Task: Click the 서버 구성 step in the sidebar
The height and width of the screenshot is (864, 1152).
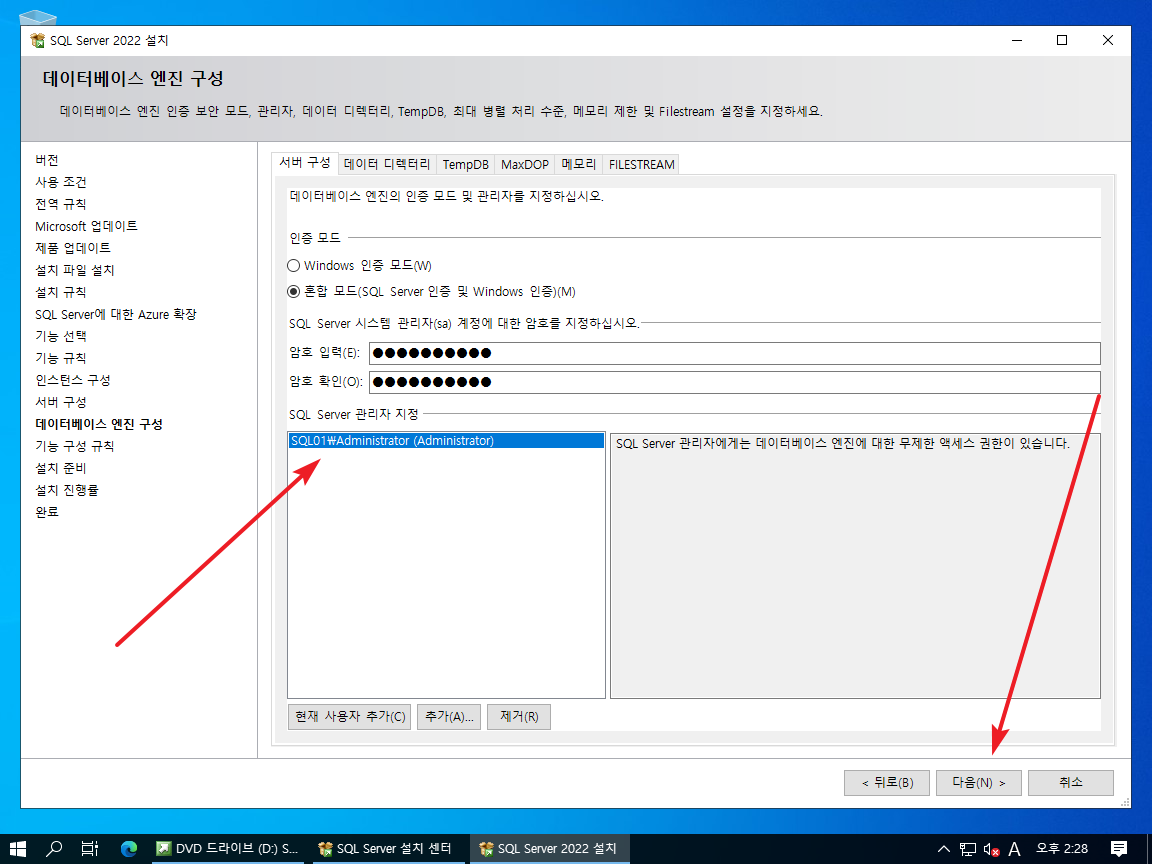Action: (61, 403)
